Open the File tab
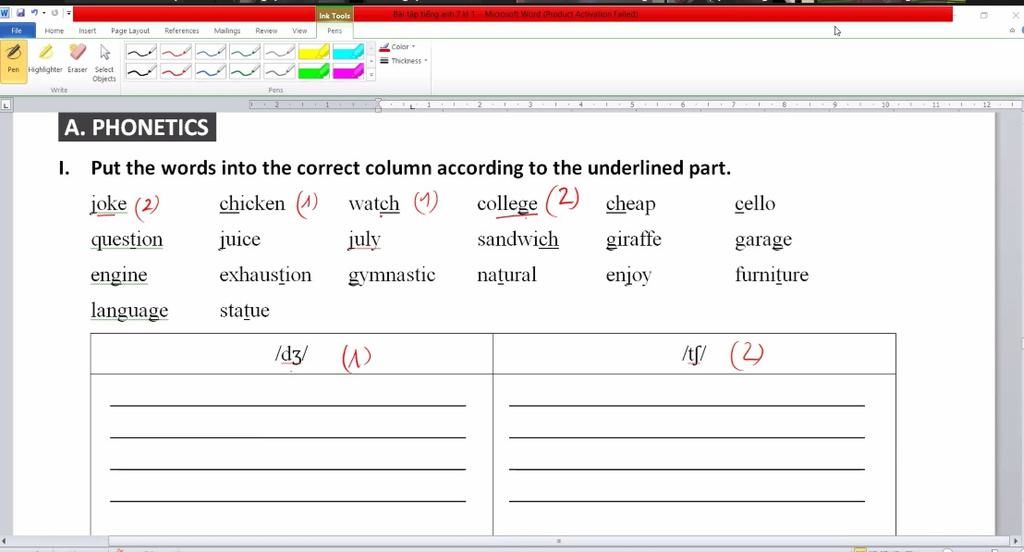 pos(17,31)
